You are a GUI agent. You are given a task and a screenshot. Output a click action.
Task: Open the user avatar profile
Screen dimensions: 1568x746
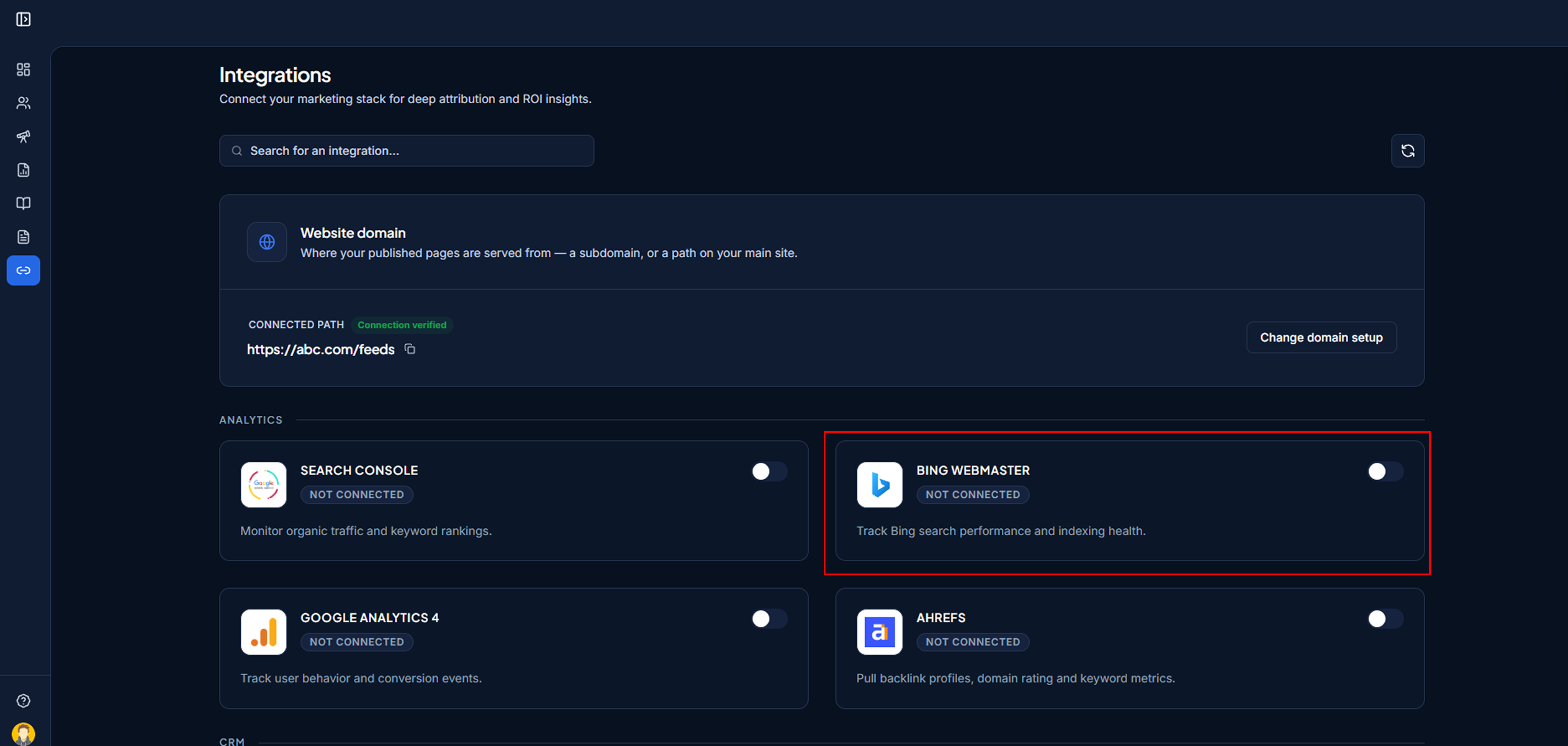tap(23, 734)
